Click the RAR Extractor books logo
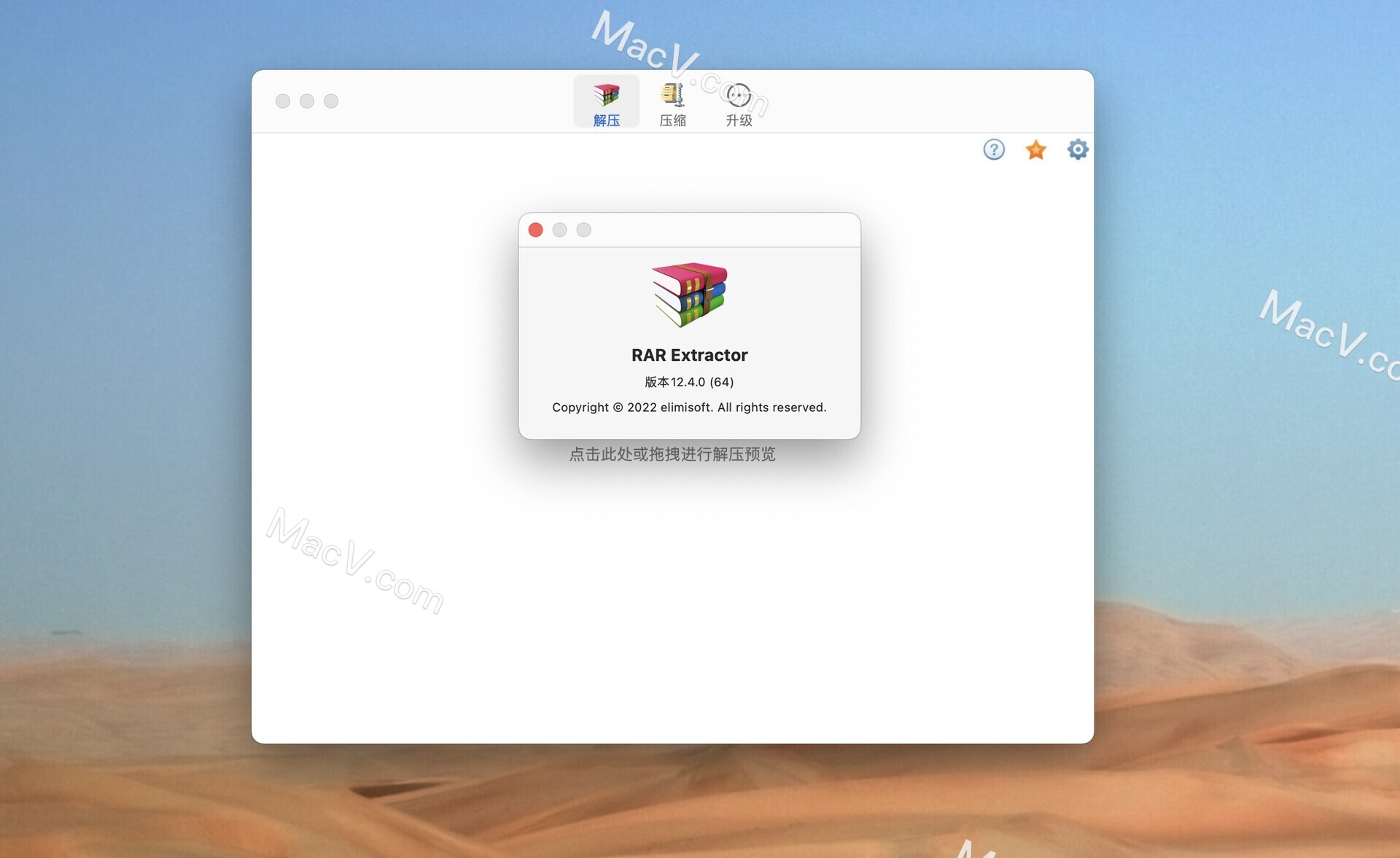Screen dimensions: 1400x858 [689, 294]
